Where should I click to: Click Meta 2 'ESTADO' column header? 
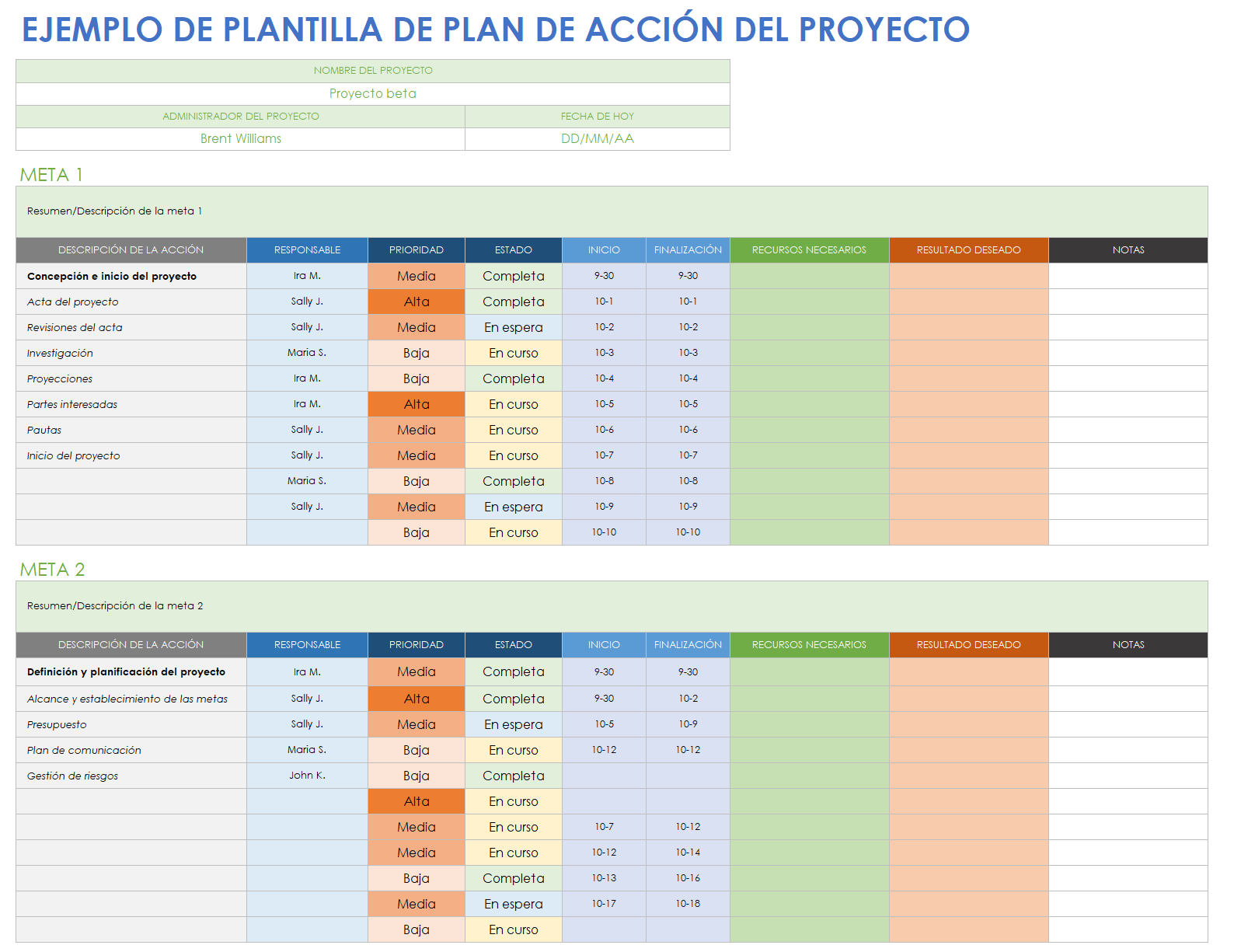pyautogui.click(x=514, y=645)
